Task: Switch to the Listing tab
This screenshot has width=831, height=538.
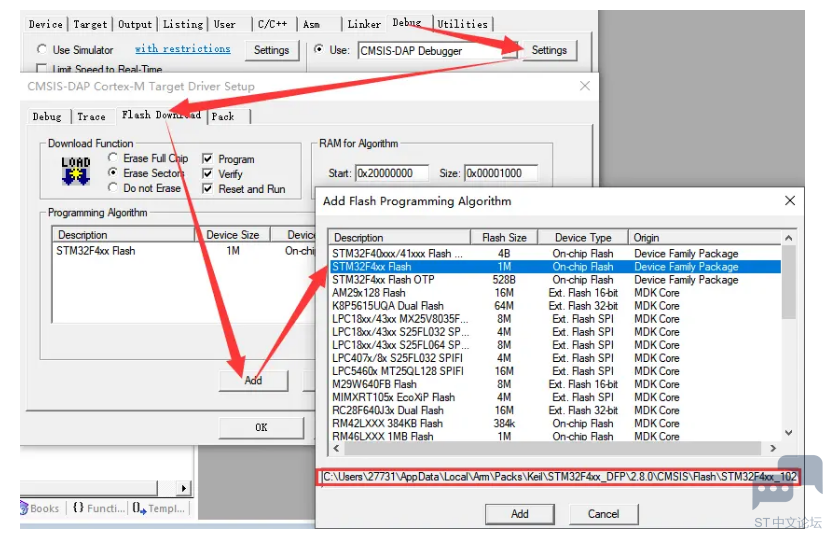Action: point(183,24)
